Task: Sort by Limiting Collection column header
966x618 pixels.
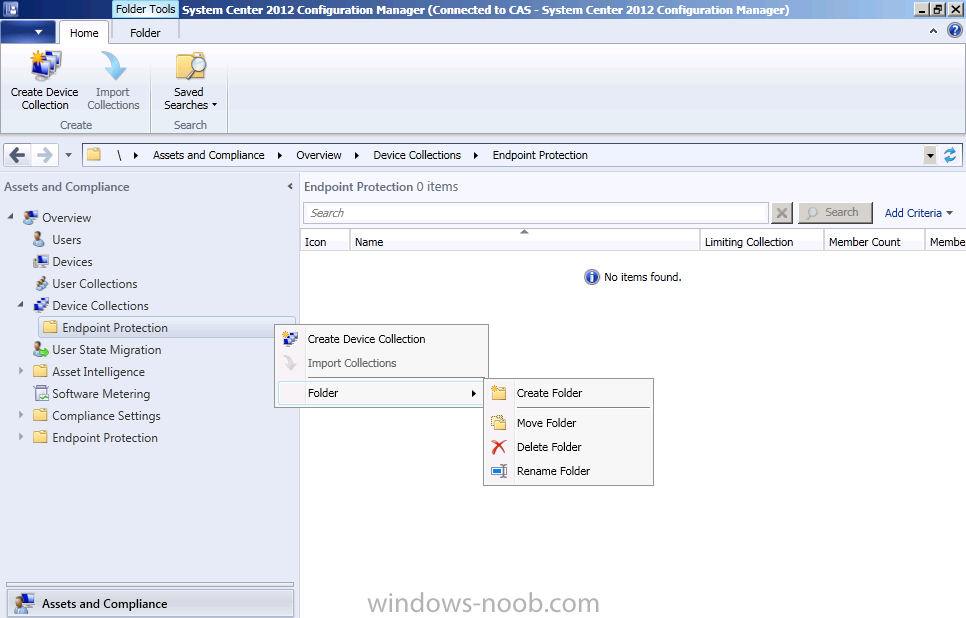Action: coord(761,242)
